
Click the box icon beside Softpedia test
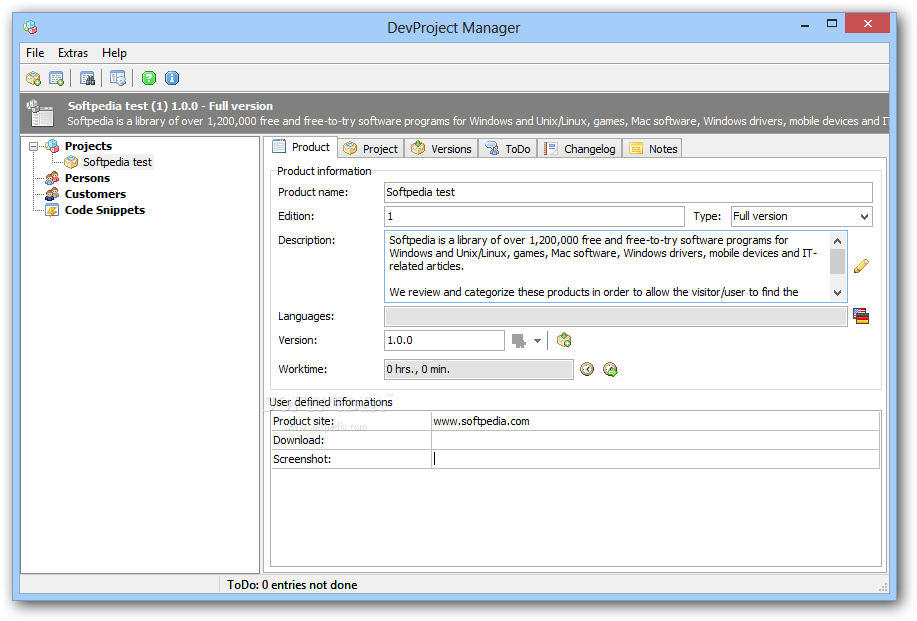click(x=71, y=162)
